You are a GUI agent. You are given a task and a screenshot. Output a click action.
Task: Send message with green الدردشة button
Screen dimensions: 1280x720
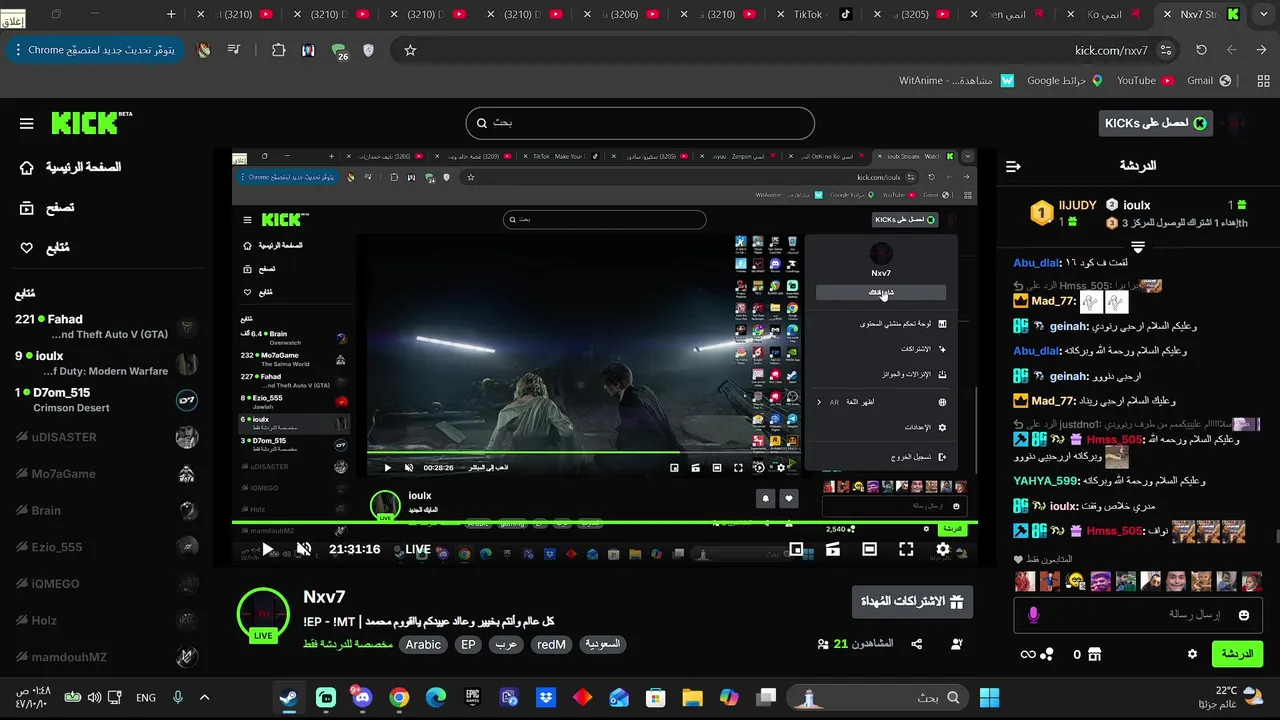point(1237,654)
